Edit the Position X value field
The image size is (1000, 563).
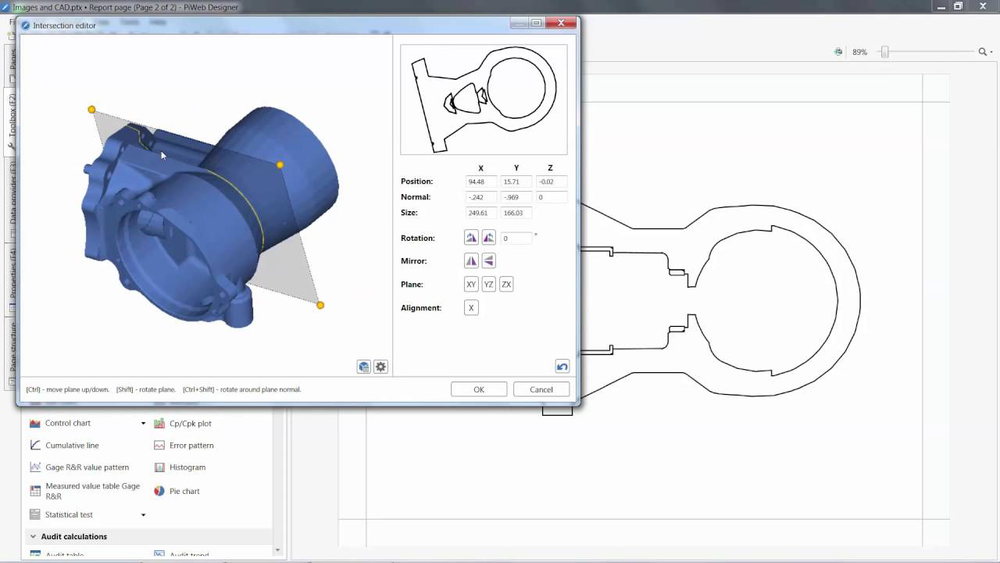coord(481,182)
